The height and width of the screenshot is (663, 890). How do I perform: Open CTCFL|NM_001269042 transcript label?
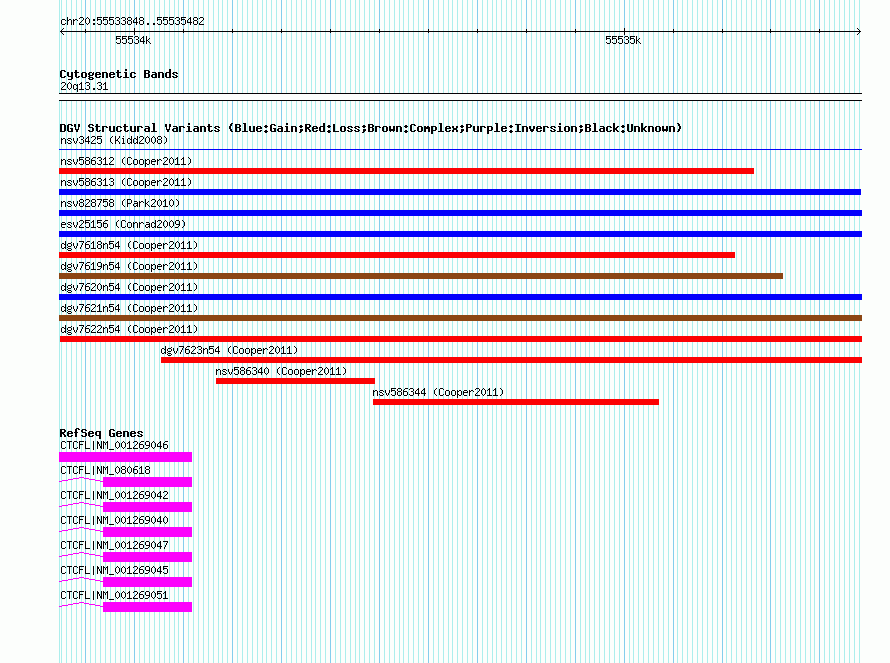point(114,496)
